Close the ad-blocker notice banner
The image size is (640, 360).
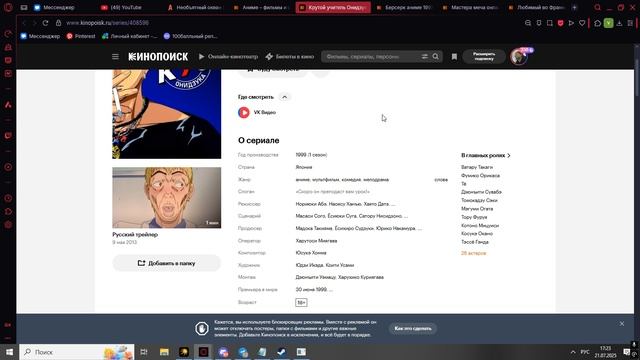pos(622,324)
